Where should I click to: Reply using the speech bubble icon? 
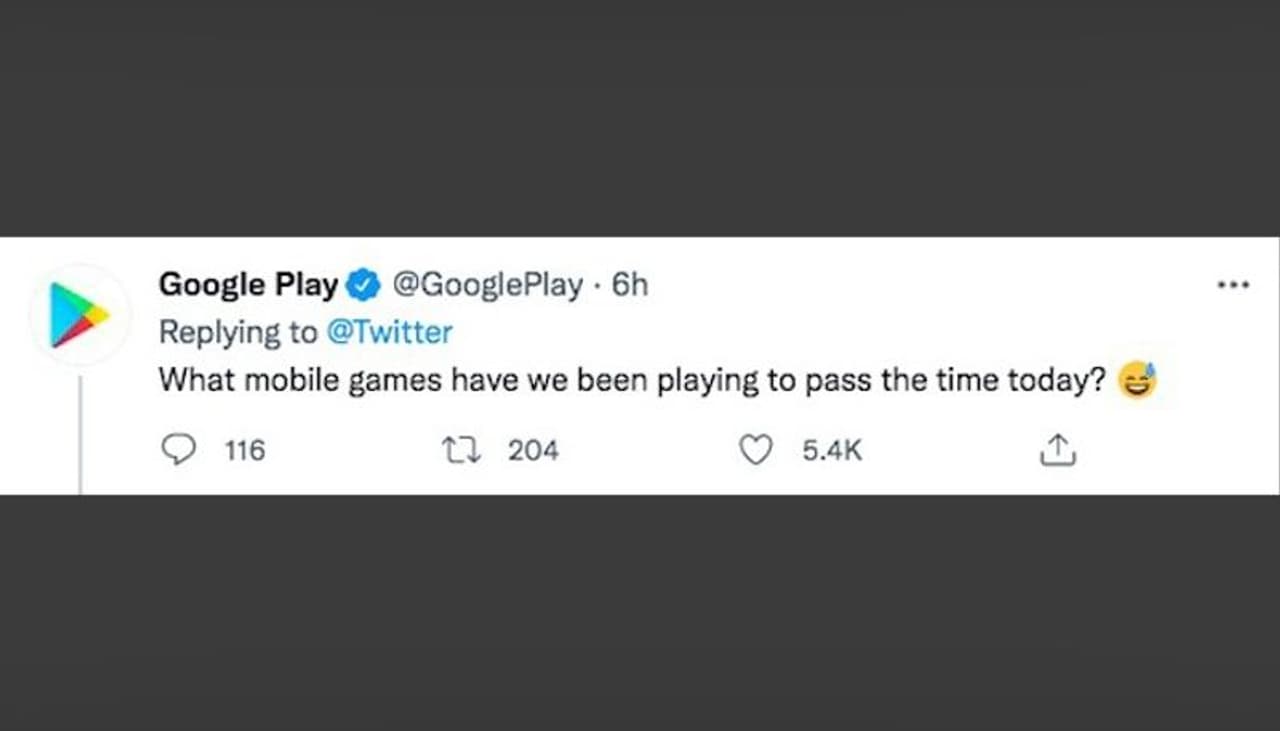coord(178,451)
